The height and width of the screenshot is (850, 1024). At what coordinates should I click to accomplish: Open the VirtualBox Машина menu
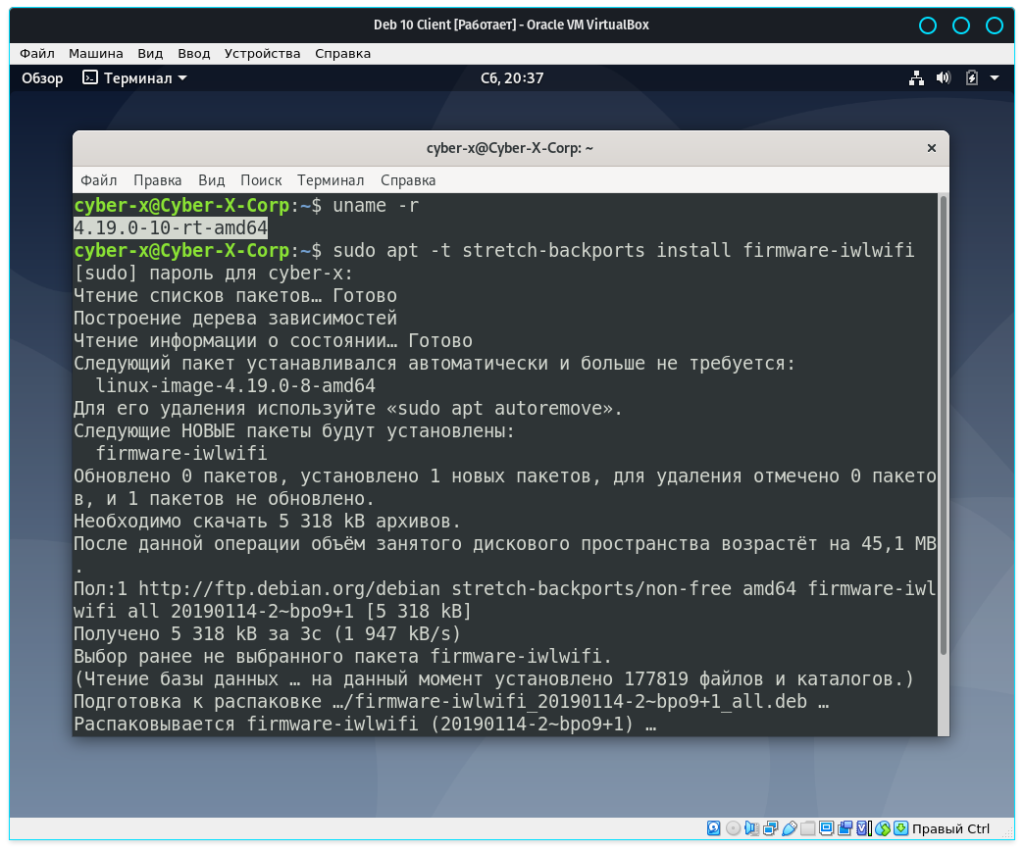96,53
